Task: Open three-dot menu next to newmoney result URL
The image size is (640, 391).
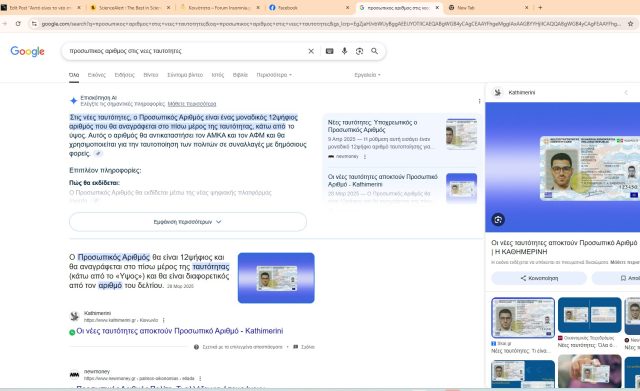Action: [200, 378]
